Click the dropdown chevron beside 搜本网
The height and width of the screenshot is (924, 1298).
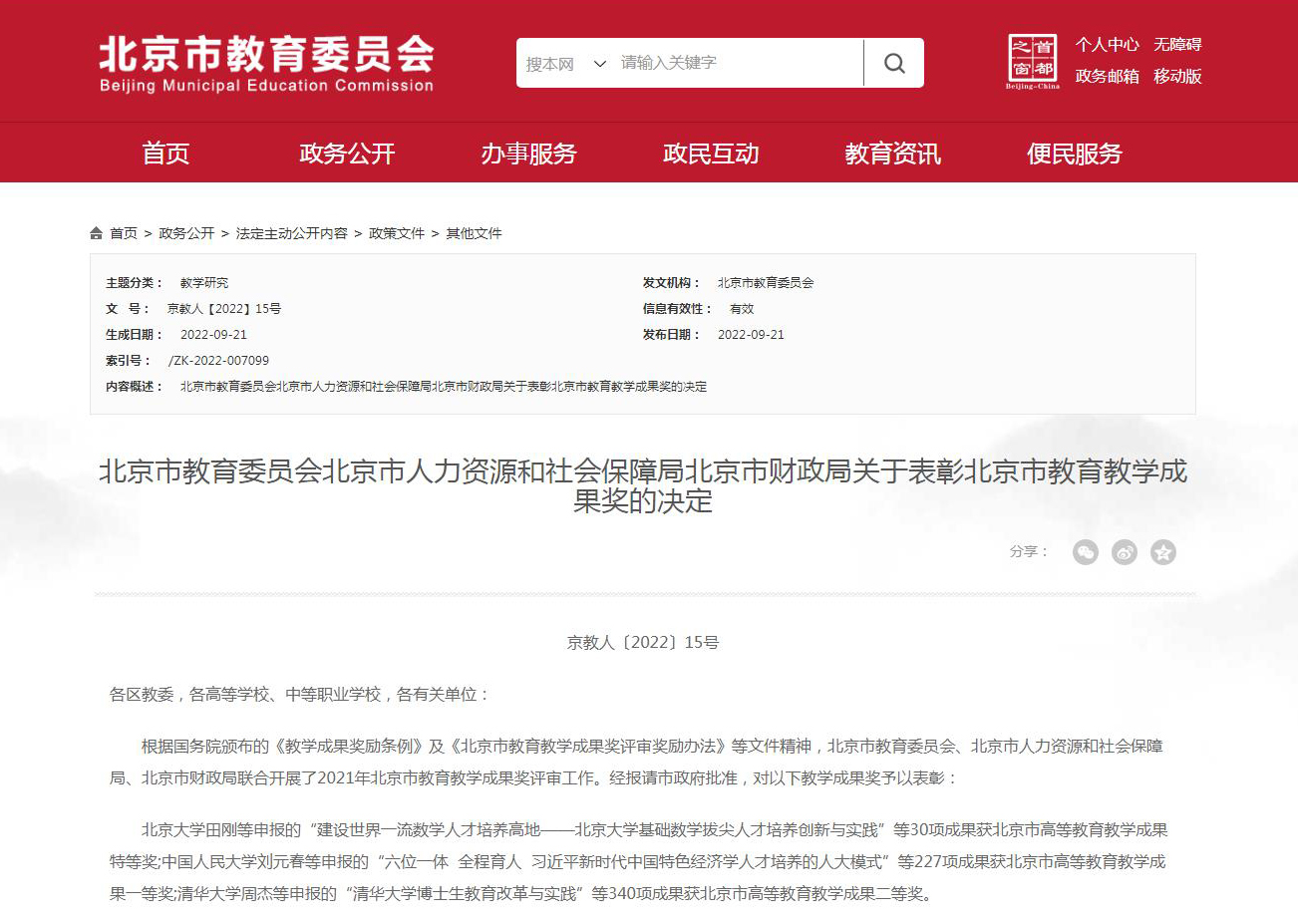click(600, 64)
